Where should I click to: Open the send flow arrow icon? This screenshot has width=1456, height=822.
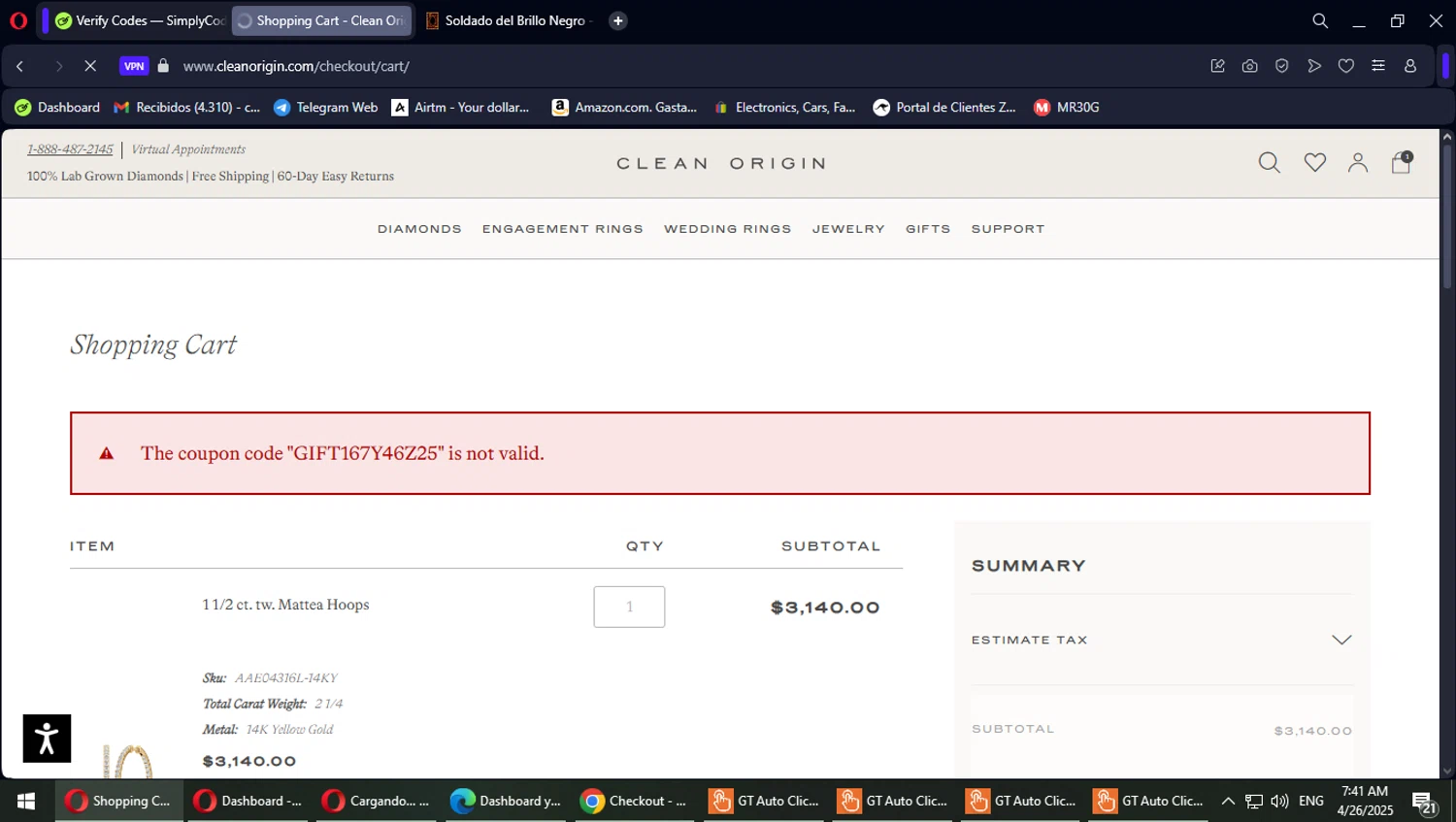click(x=1313, y=66)
